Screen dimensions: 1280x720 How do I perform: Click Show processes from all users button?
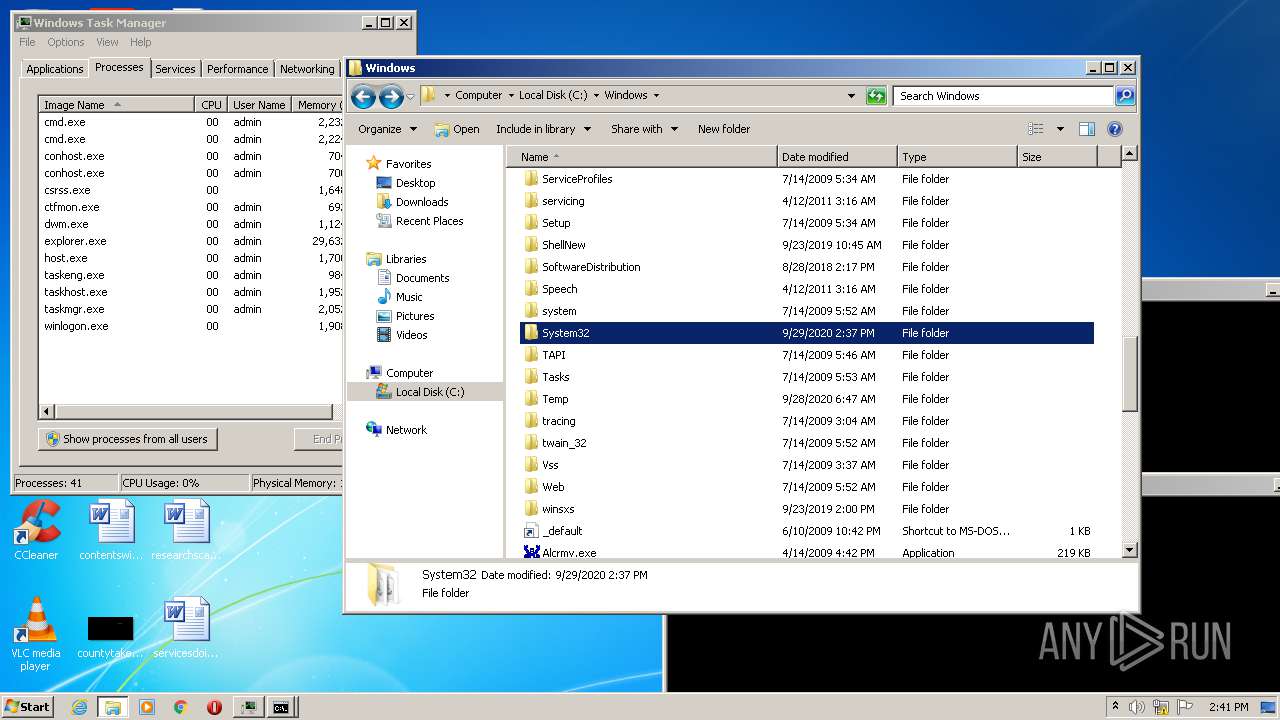[127, 439]
